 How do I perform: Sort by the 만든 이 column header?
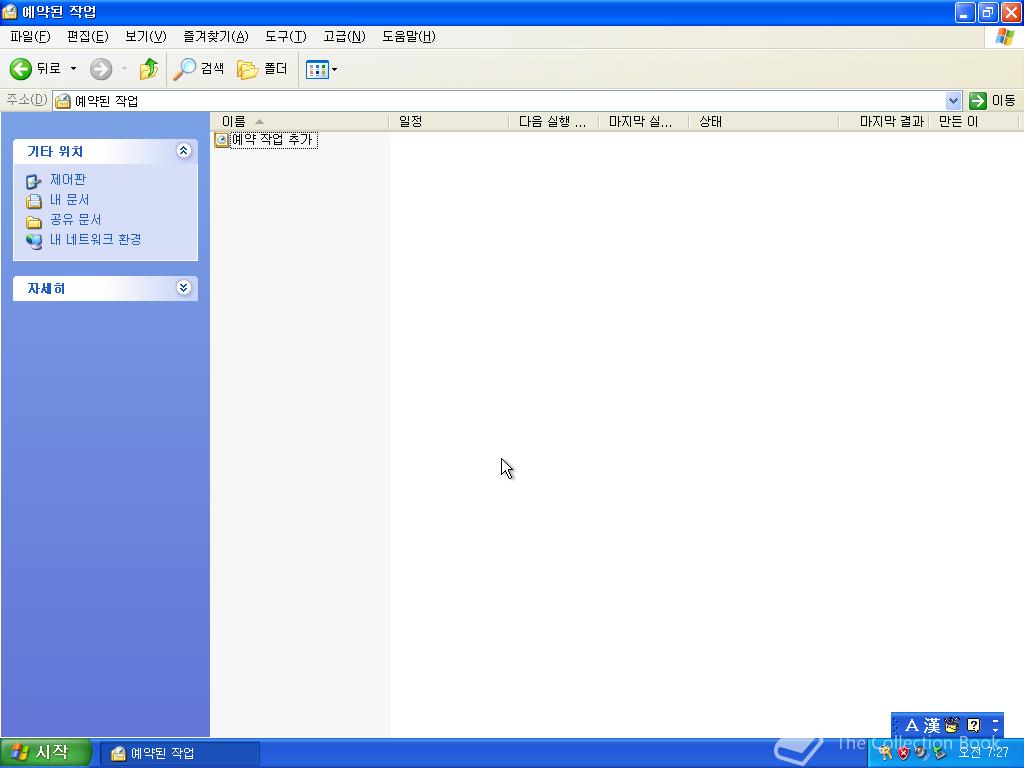[973, 121]
